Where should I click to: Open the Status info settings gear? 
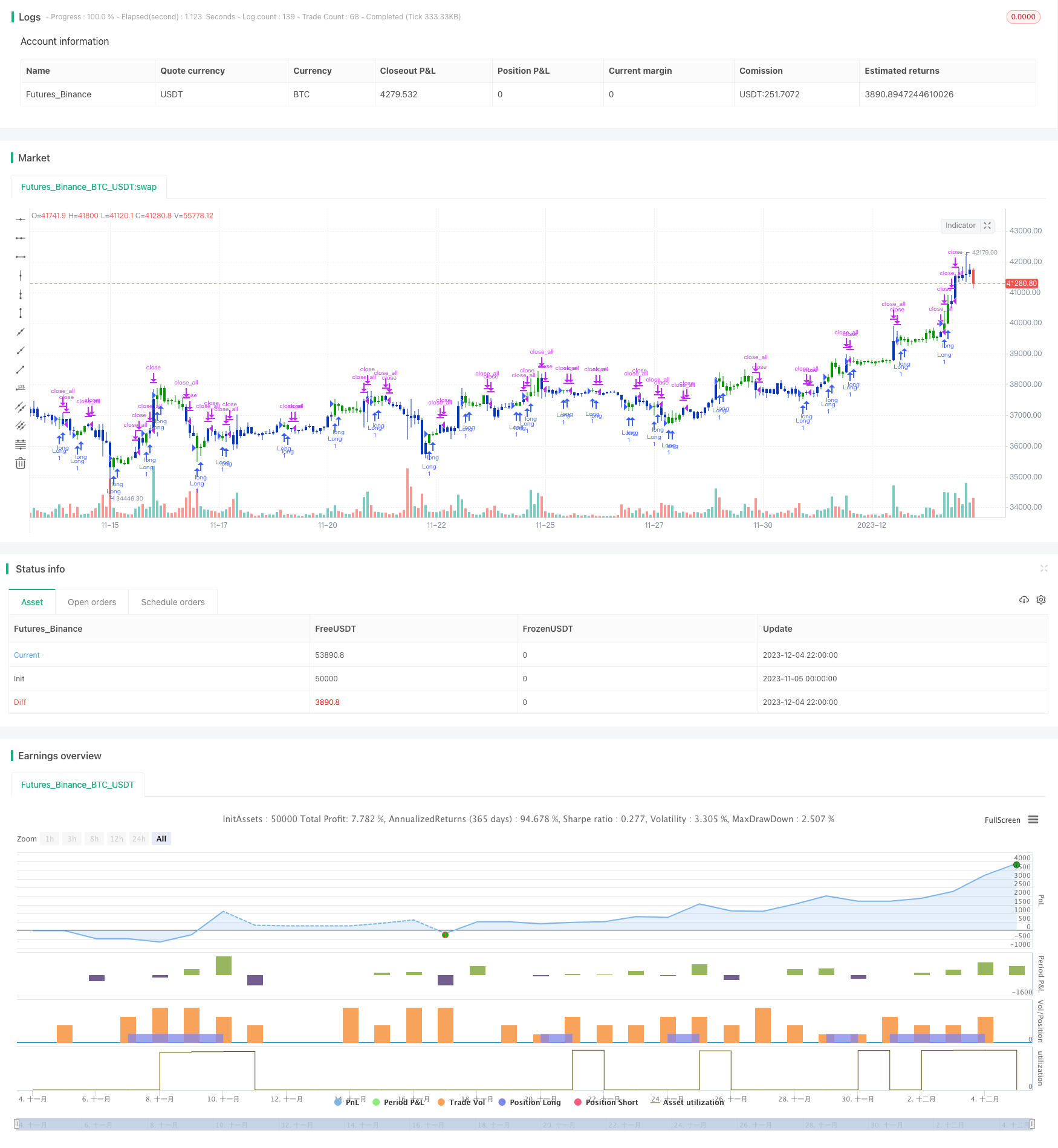click(x=1041, y=600)
